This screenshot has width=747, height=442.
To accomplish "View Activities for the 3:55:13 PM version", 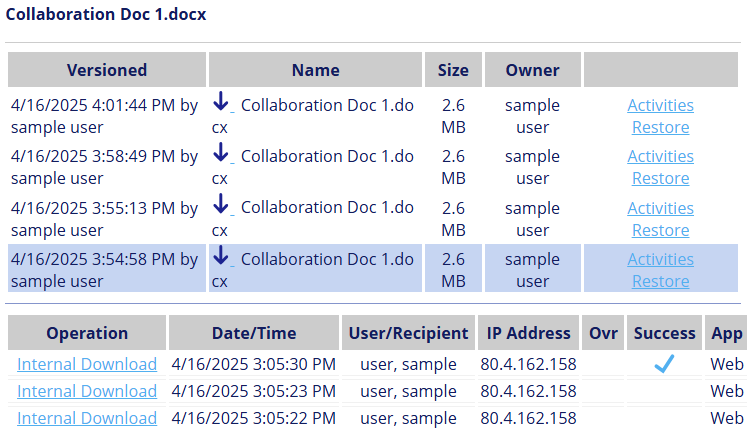I will tap(660, 208).
